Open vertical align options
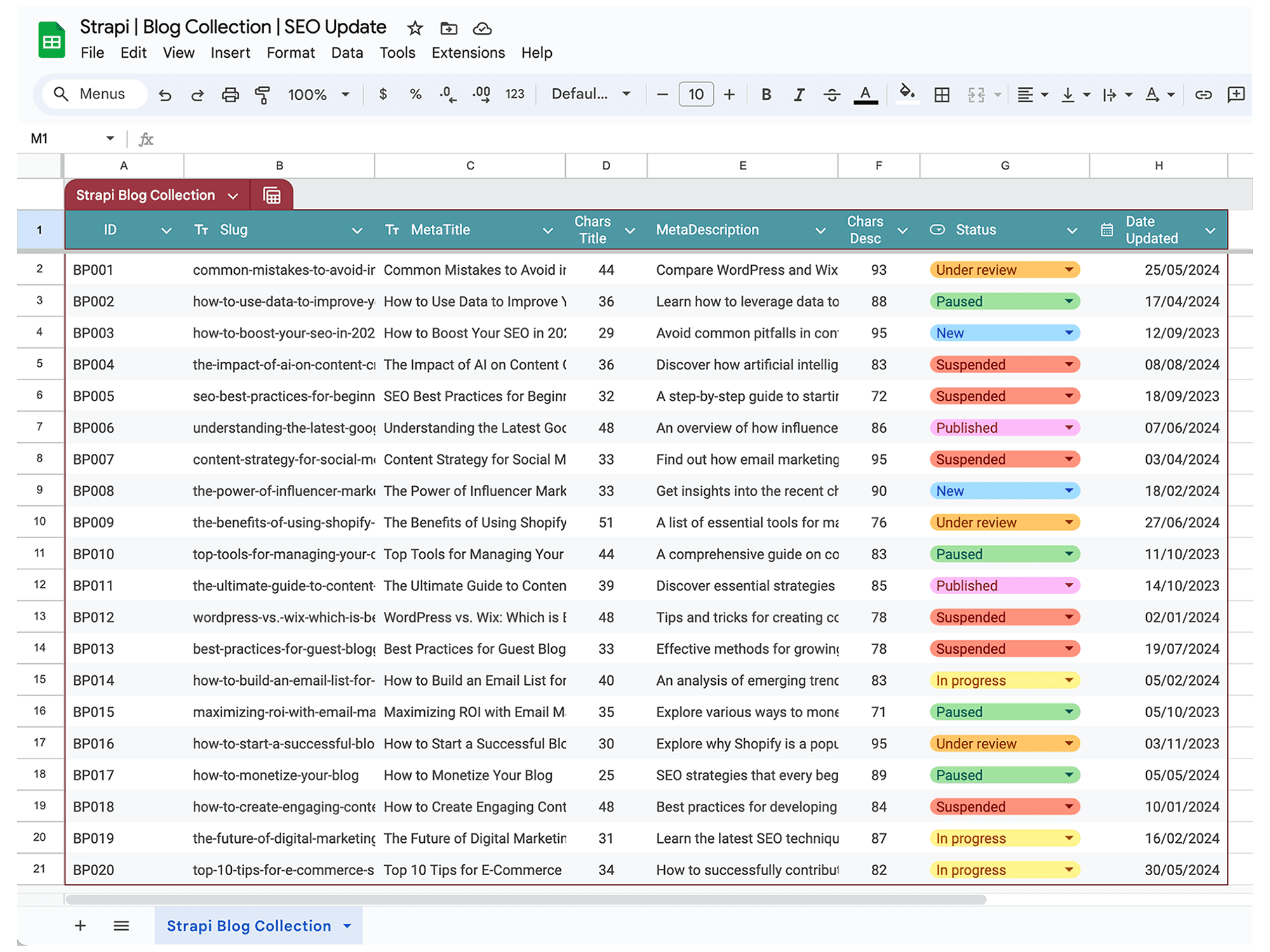 click(x=1074, y=95)
